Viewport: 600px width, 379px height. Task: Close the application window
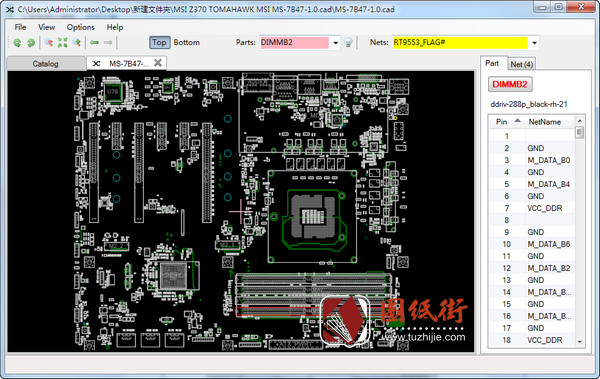coord(580,7)
